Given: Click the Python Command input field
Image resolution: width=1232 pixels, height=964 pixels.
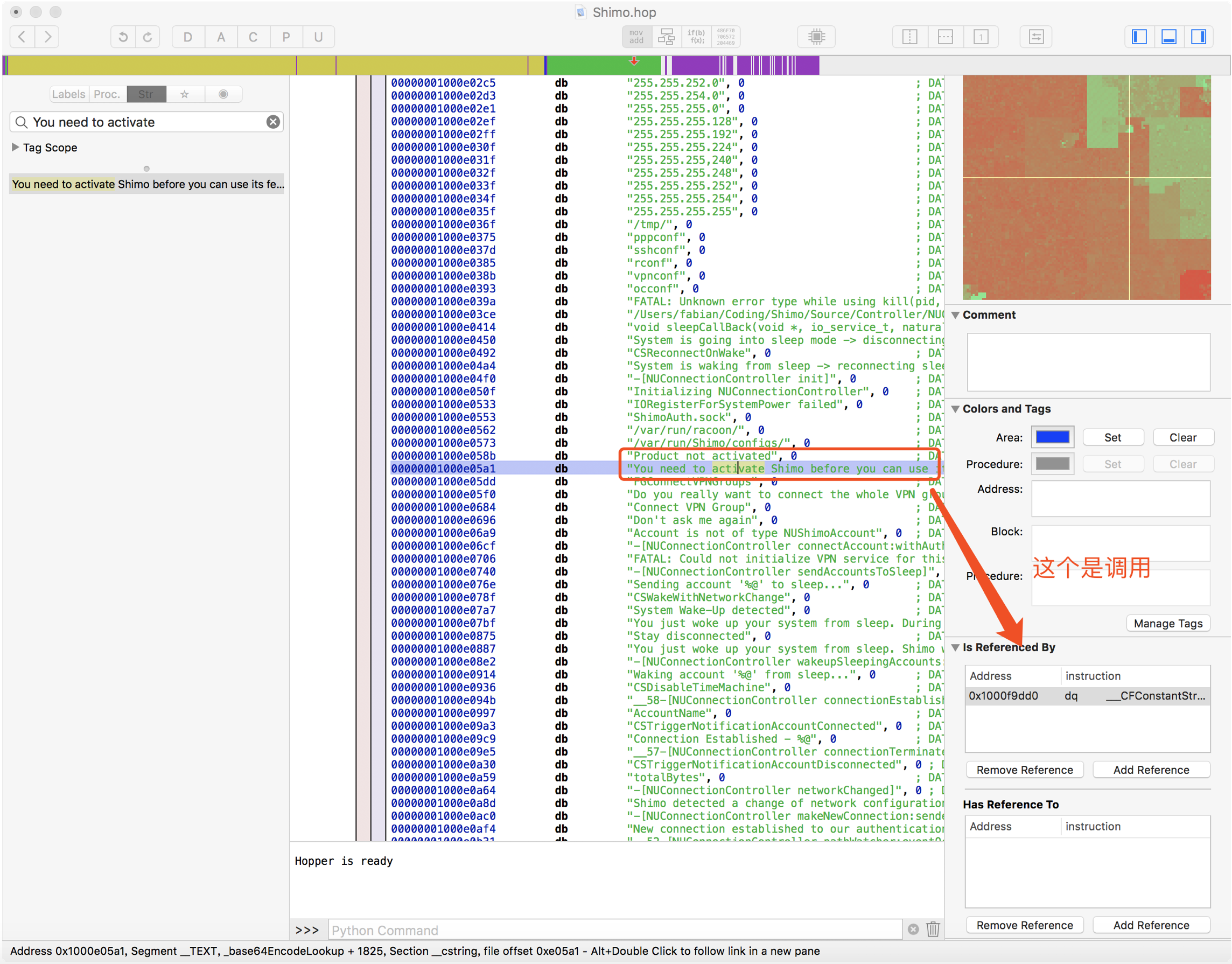Looking at the screenshot, I should click(x=615, y=930).
